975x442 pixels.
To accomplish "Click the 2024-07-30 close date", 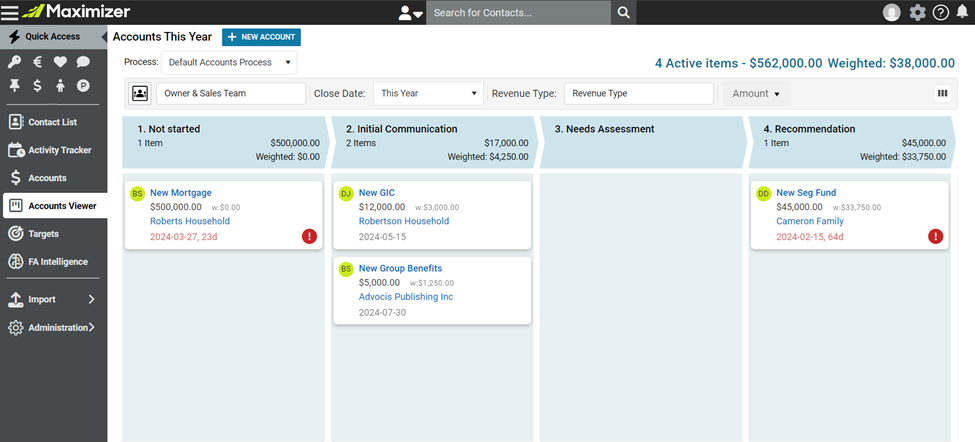I will coord(382,312).
